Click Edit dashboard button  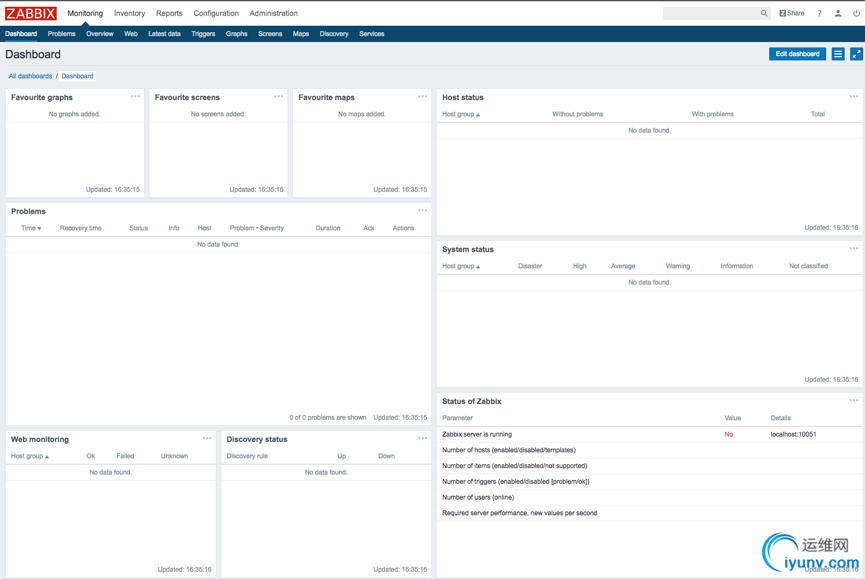(x=797, y=54)
